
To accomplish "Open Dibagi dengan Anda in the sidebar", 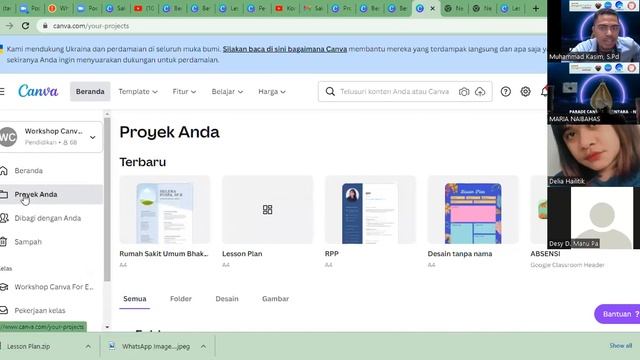I will pos(48,218).
